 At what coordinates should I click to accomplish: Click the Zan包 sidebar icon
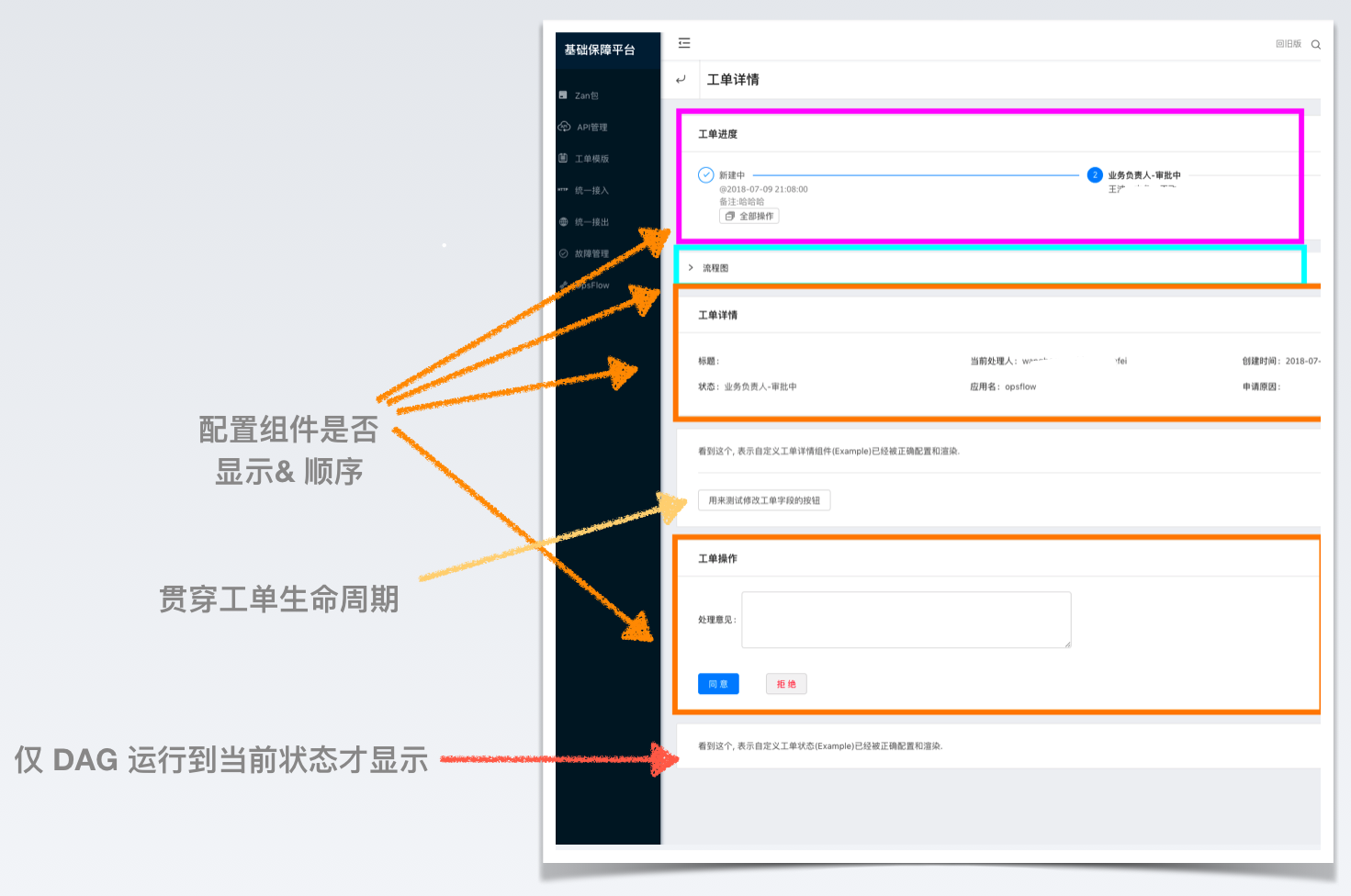point(563,95)
